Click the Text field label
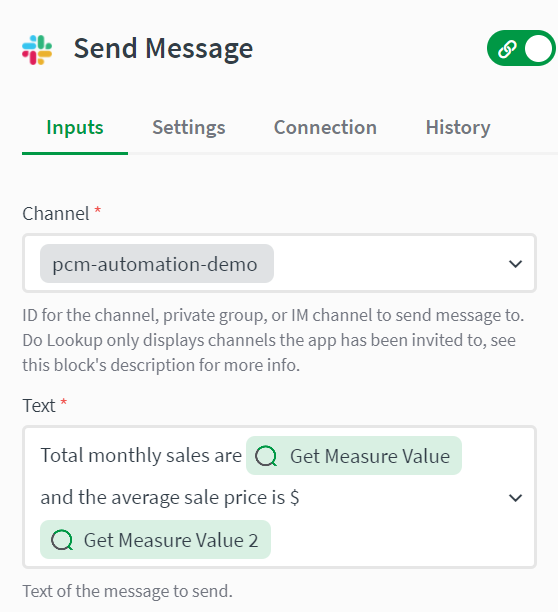 click(x=39, y=406)
